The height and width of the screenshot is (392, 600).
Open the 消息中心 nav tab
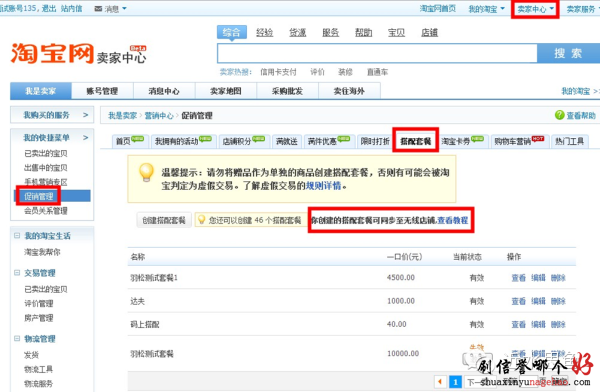click(164, 91)
